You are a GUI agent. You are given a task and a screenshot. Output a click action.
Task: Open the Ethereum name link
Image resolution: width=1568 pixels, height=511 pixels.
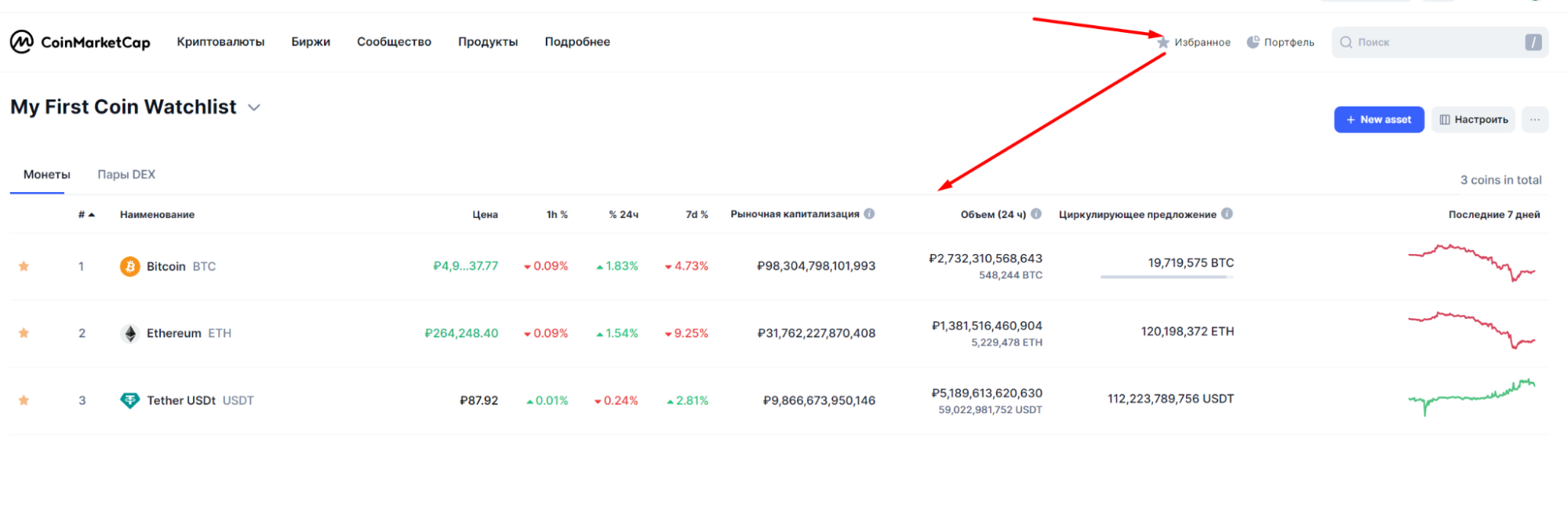[174, 333]
